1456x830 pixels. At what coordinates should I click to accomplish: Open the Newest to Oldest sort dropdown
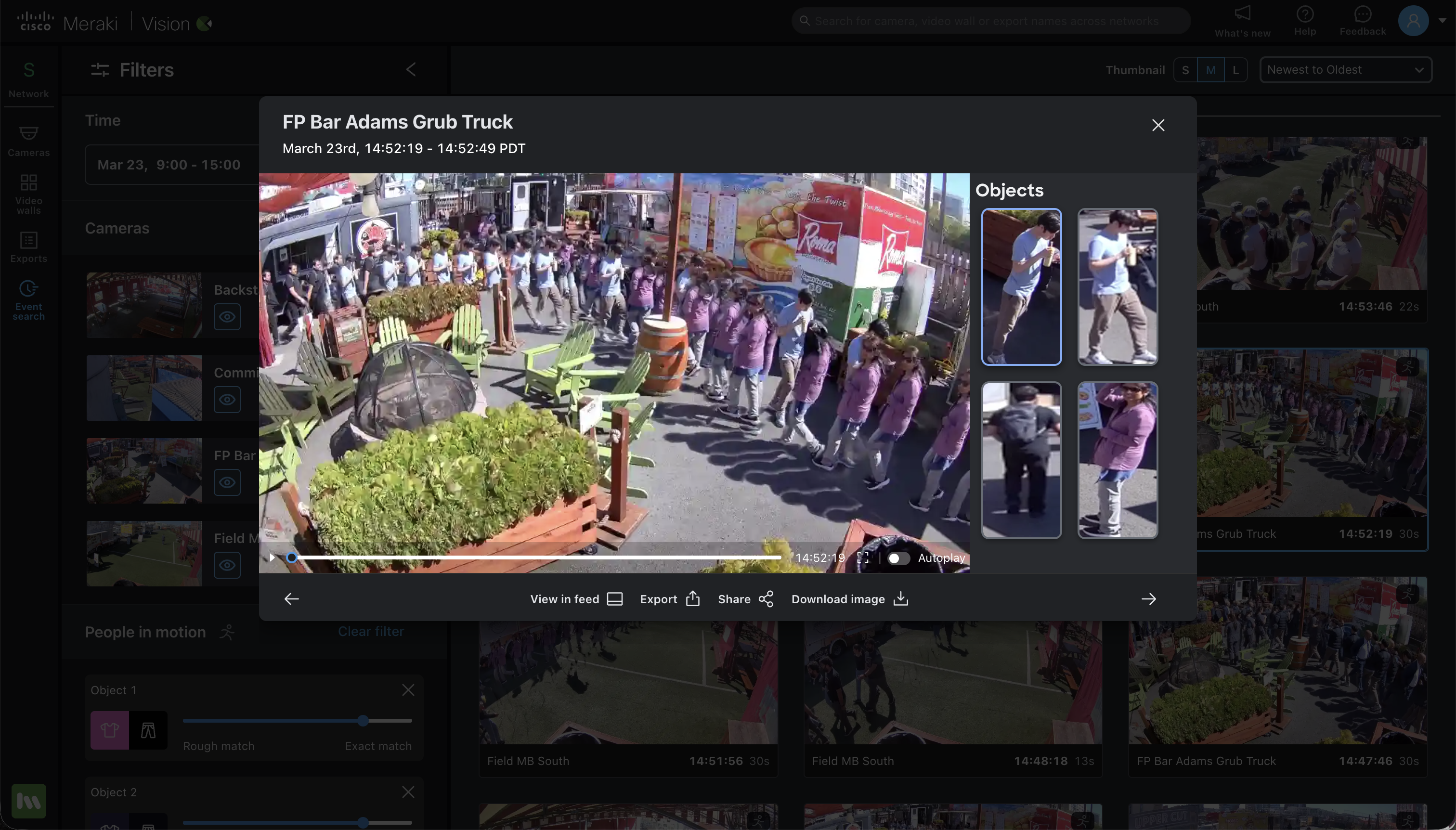(x=1345, y=69)
